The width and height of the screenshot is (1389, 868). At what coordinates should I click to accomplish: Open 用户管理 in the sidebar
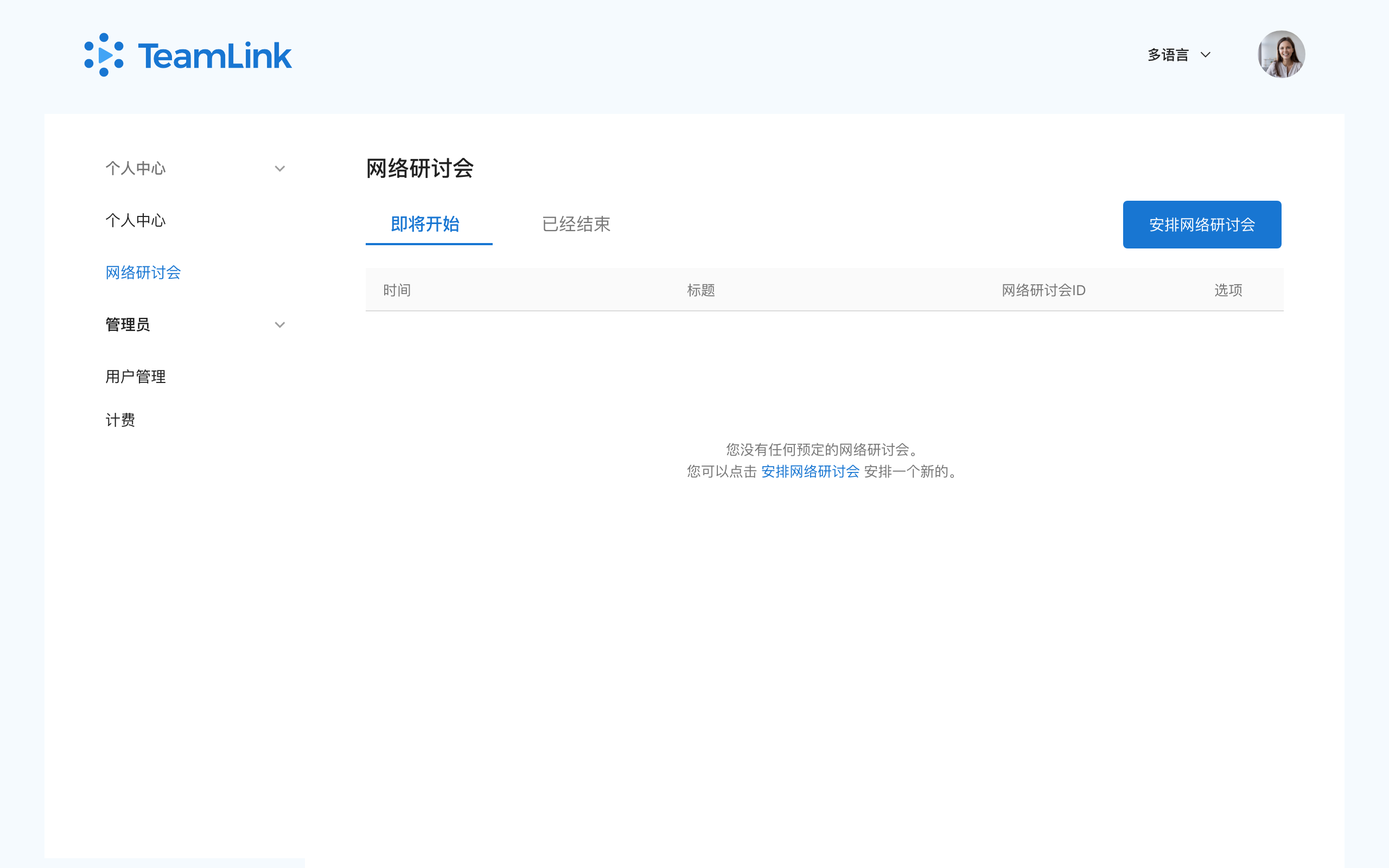tap(136, 376)
